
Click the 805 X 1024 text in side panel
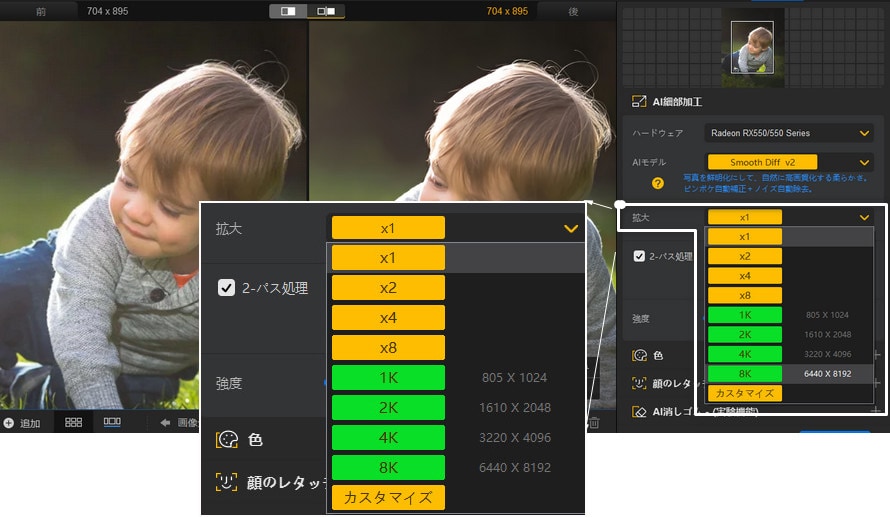pyautogui.click(x=828, y=315)
